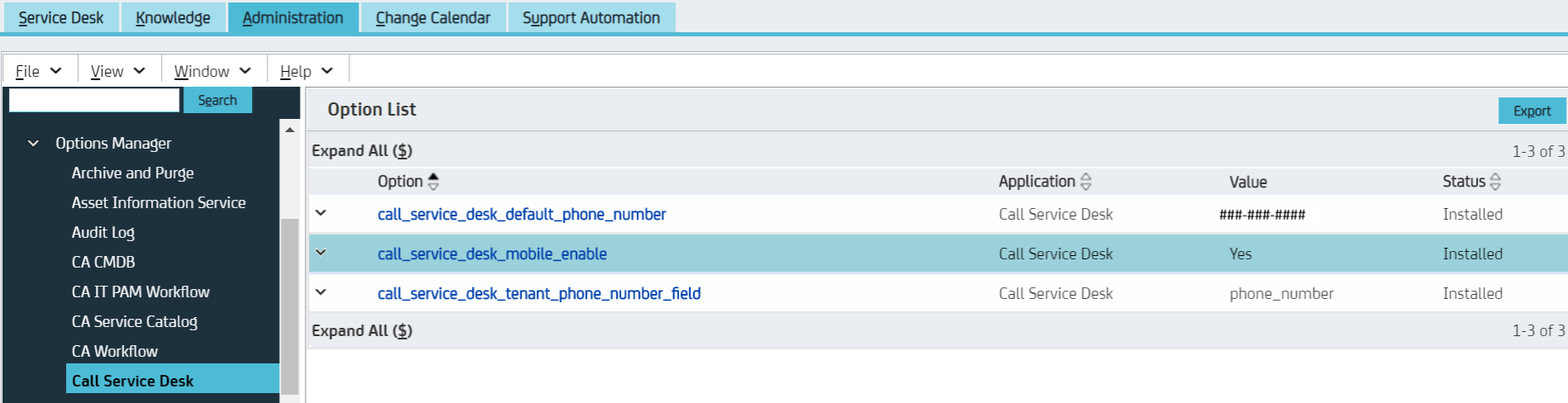Click the Search button in sidebar

[217, 100]
